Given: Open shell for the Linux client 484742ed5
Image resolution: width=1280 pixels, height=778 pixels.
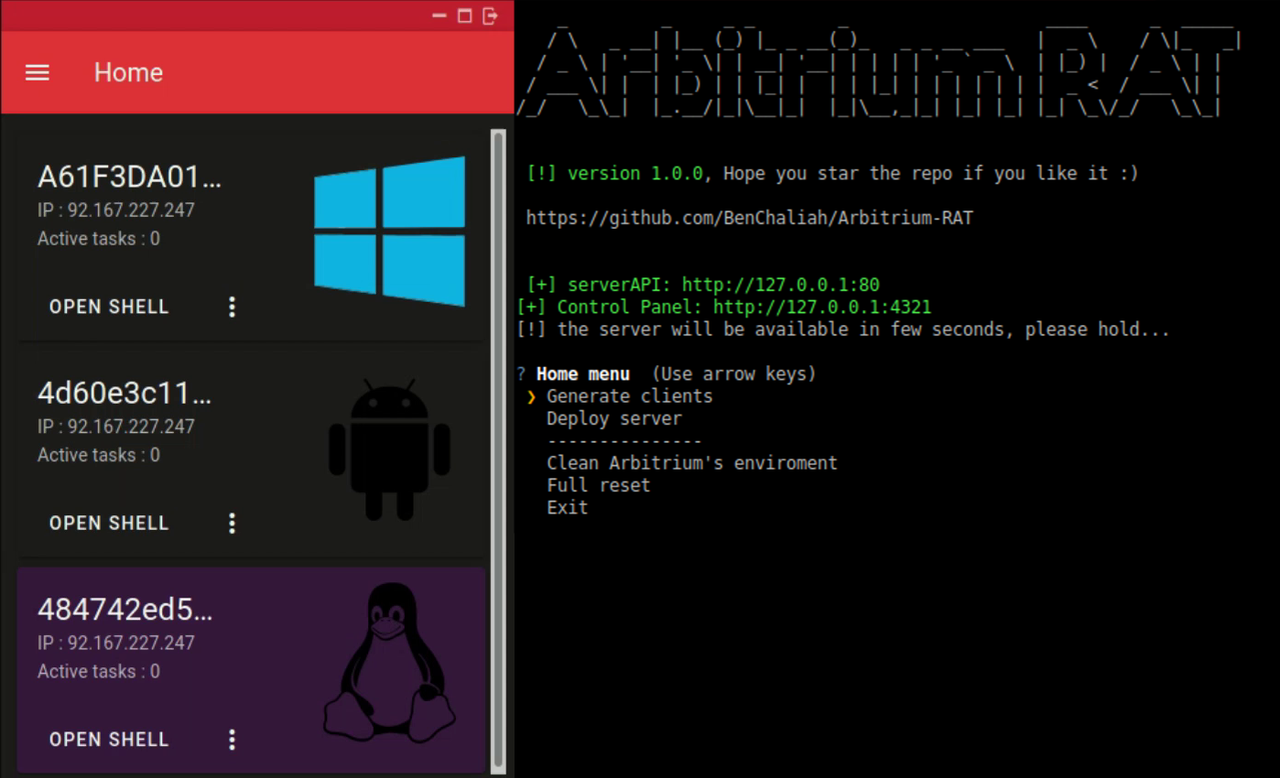Looking at the screenshot, I should 109,740.
